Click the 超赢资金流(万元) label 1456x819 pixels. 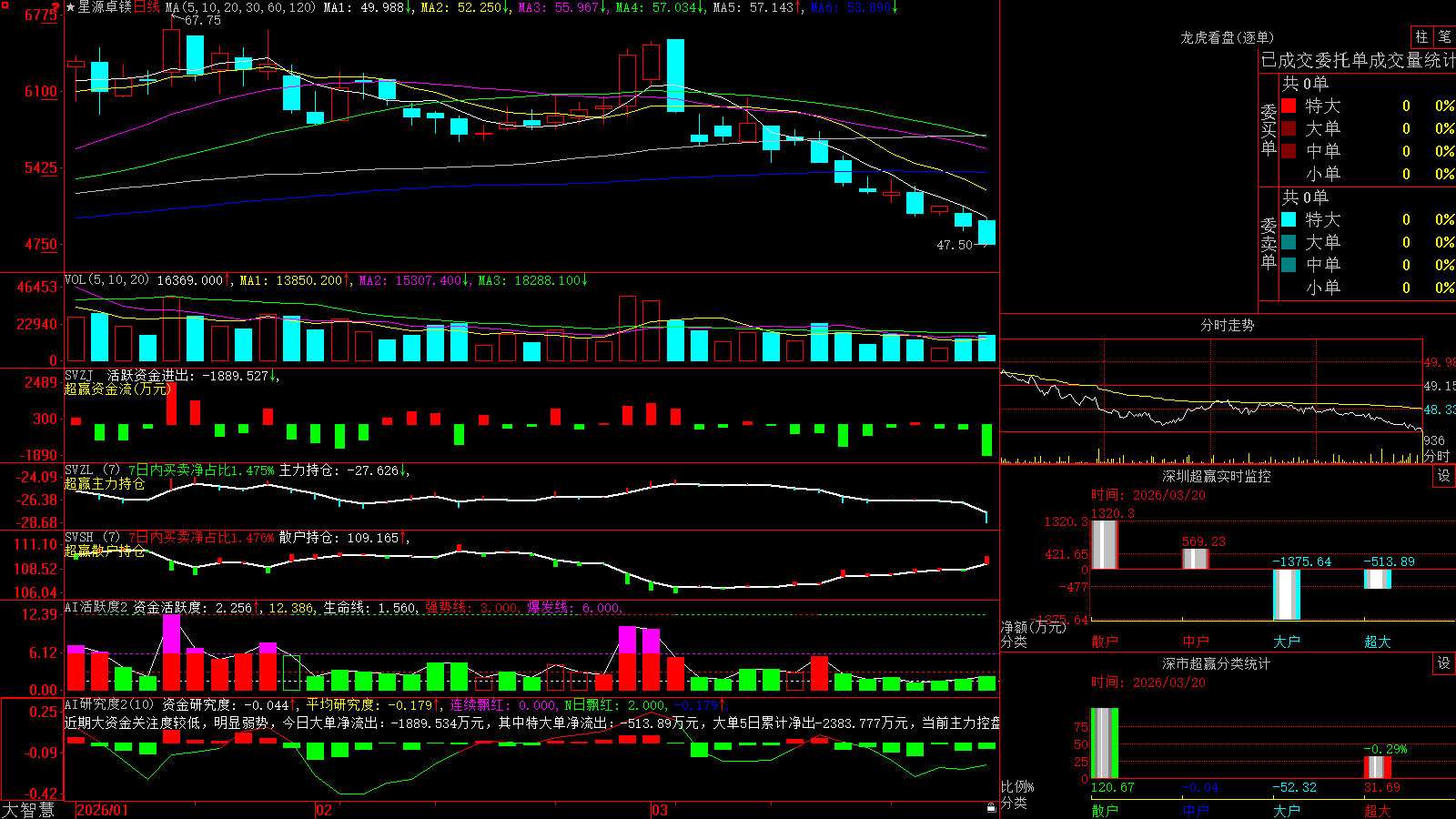(117, 389)
